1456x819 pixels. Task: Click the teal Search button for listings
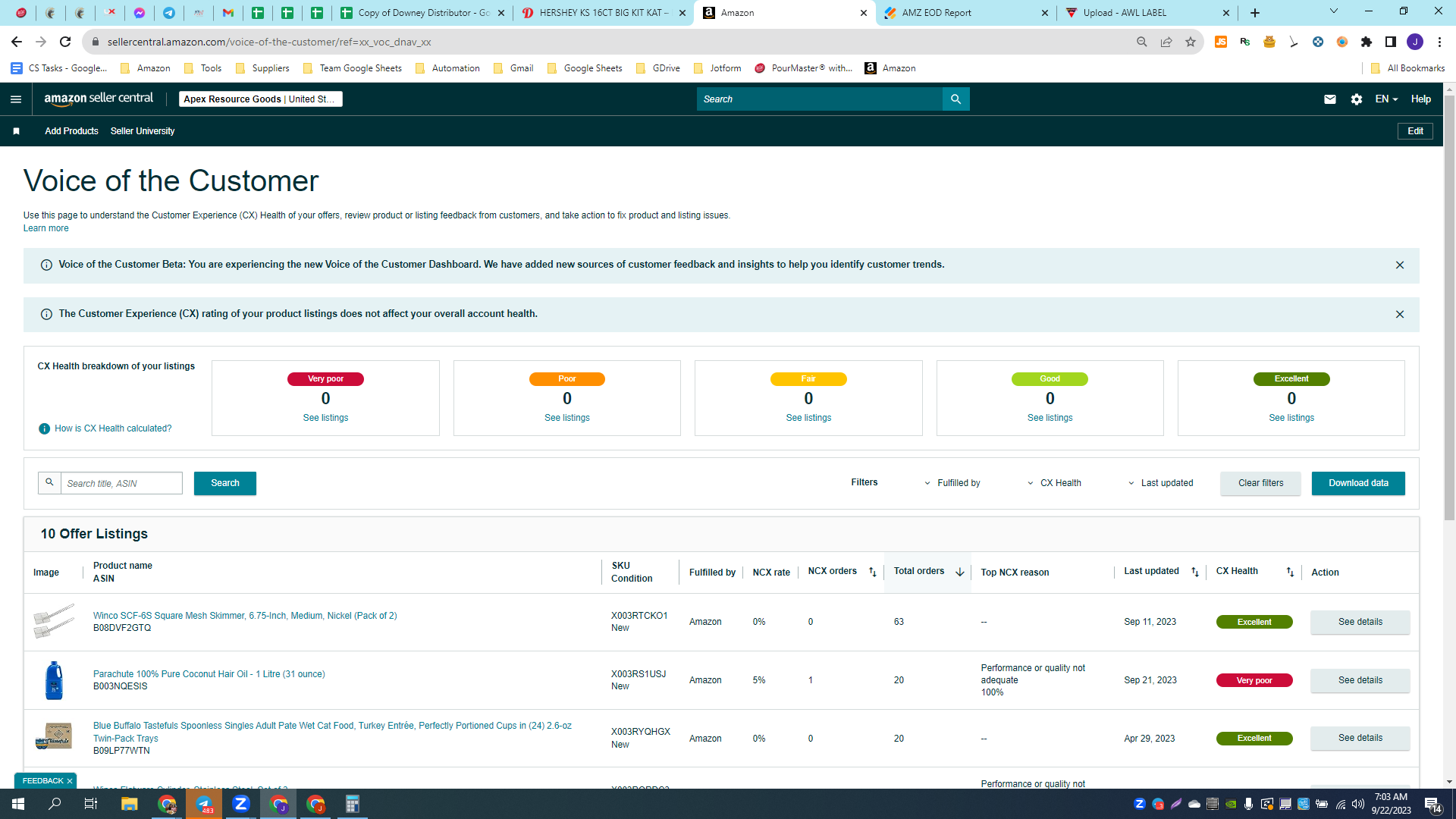225,483
